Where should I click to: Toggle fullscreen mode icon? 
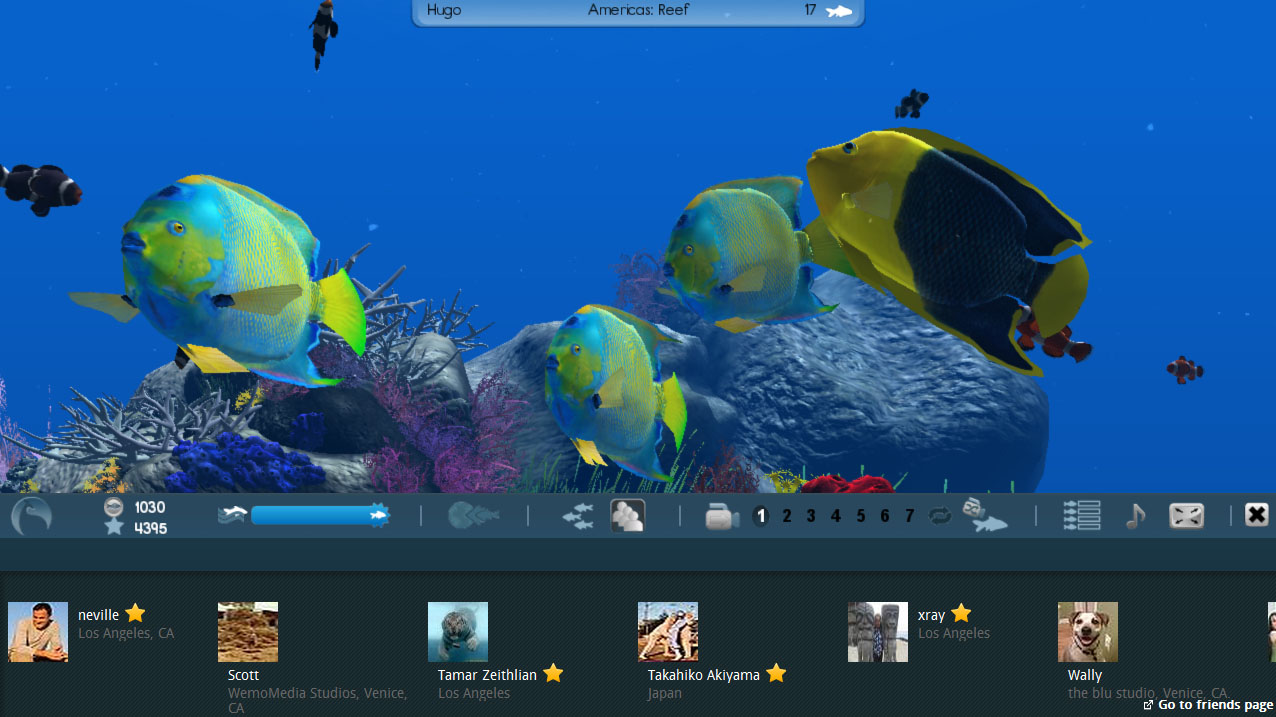pyautogui.click(x=1186, y=516)
